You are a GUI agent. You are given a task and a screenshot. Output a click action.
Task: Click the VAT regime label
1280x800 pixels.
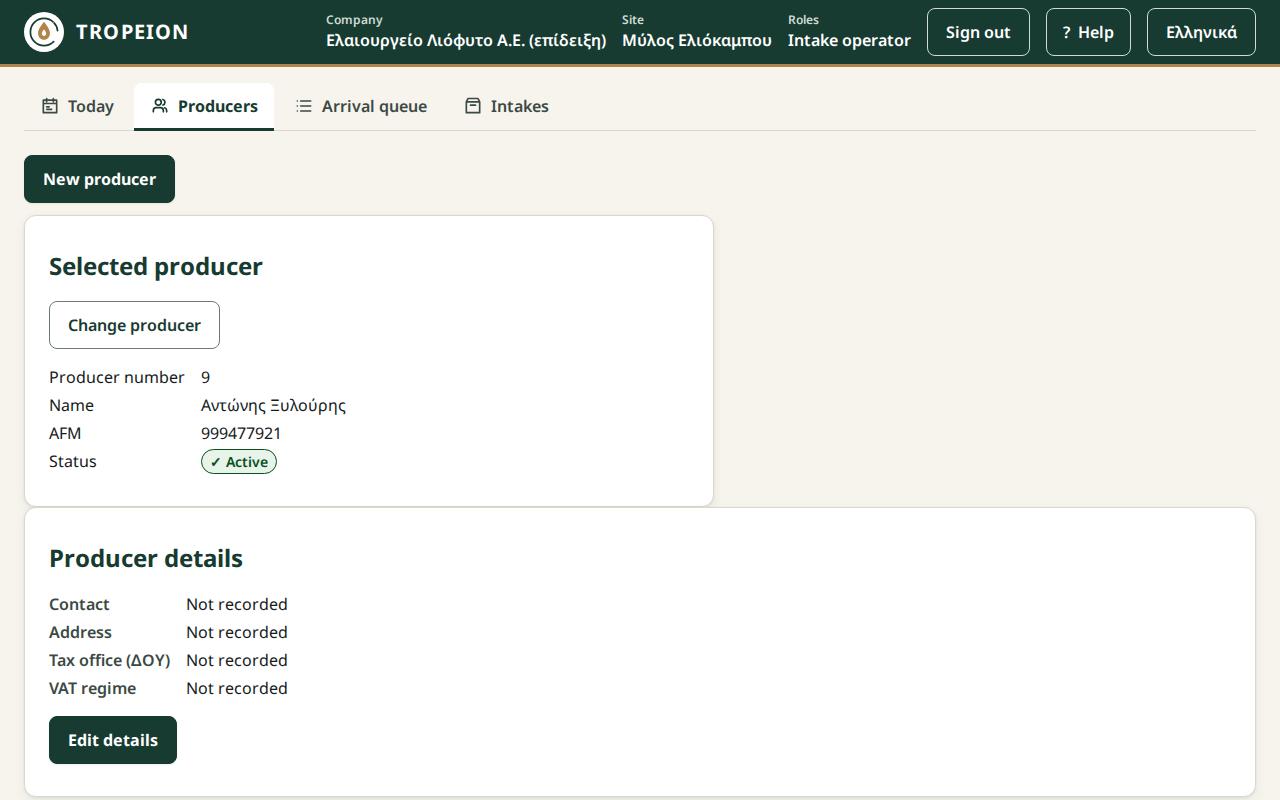click(x=92, y=688)
